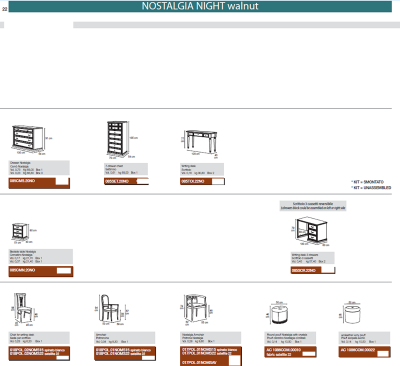400x366 pixels.
Task: Click the writing desk with 3 drawers drawing
Action: pyautogui.click(x=310, y=231)
